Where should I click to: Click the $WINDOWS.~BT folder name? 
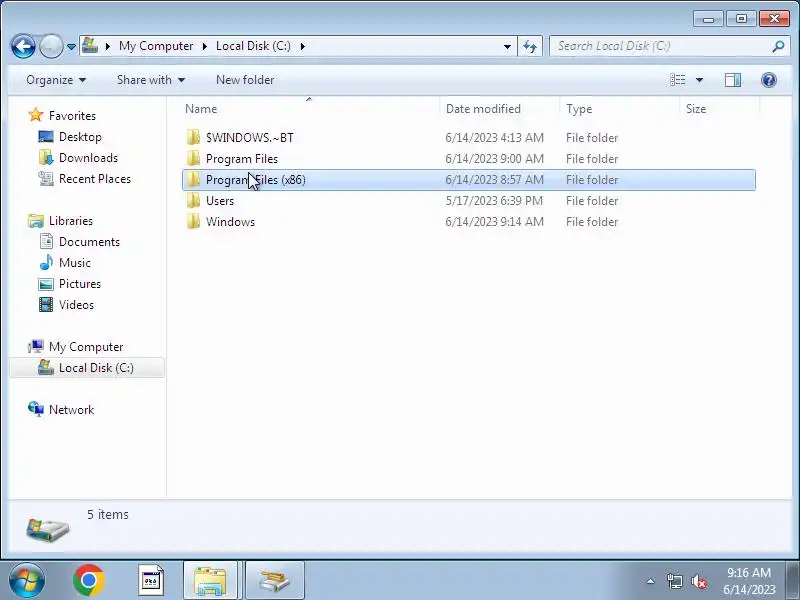[x=249, y=138]
